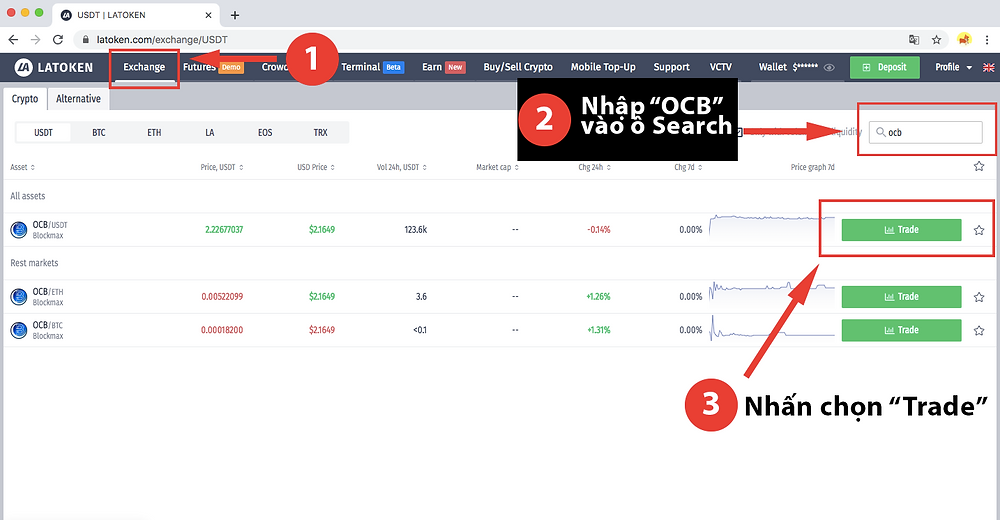The height and width of the screenshot is (520, 1000).
Task: Select the TRX market tab
Action: 321,133
